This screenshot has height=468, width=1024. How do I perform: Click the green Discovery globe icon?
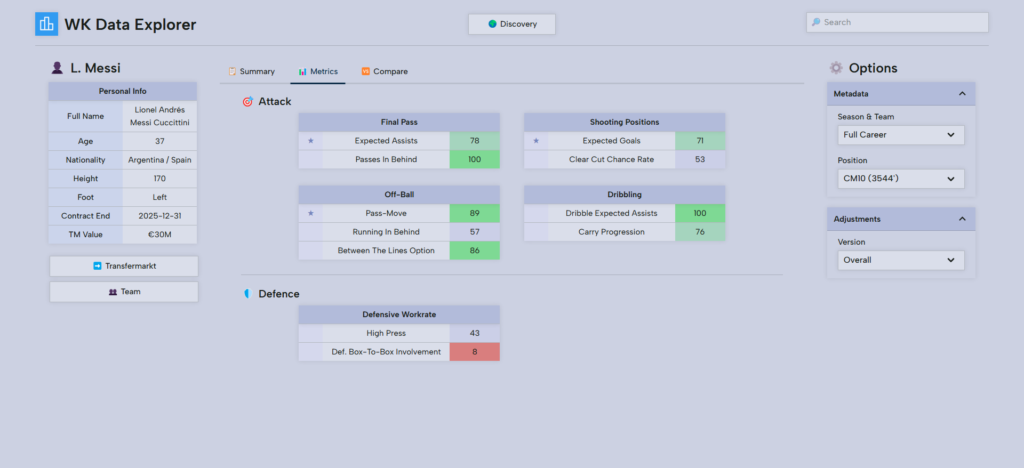[x=492, y=24]
